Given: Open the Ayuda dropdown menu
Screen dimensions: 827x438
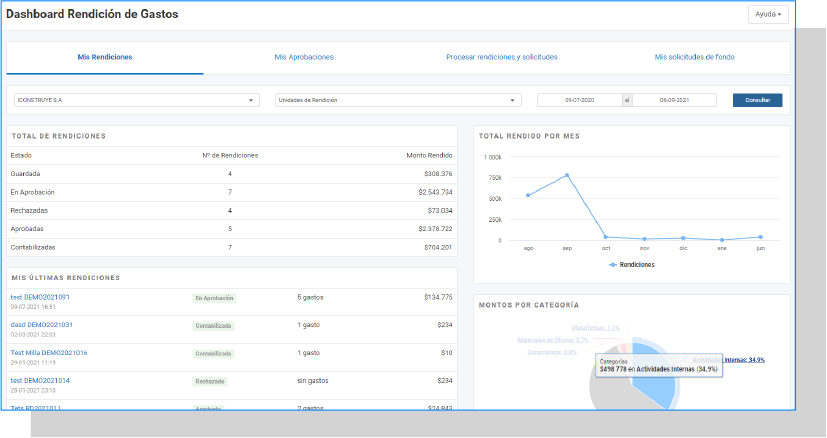Looking at the screenshot, I should [x=768, y=14].
